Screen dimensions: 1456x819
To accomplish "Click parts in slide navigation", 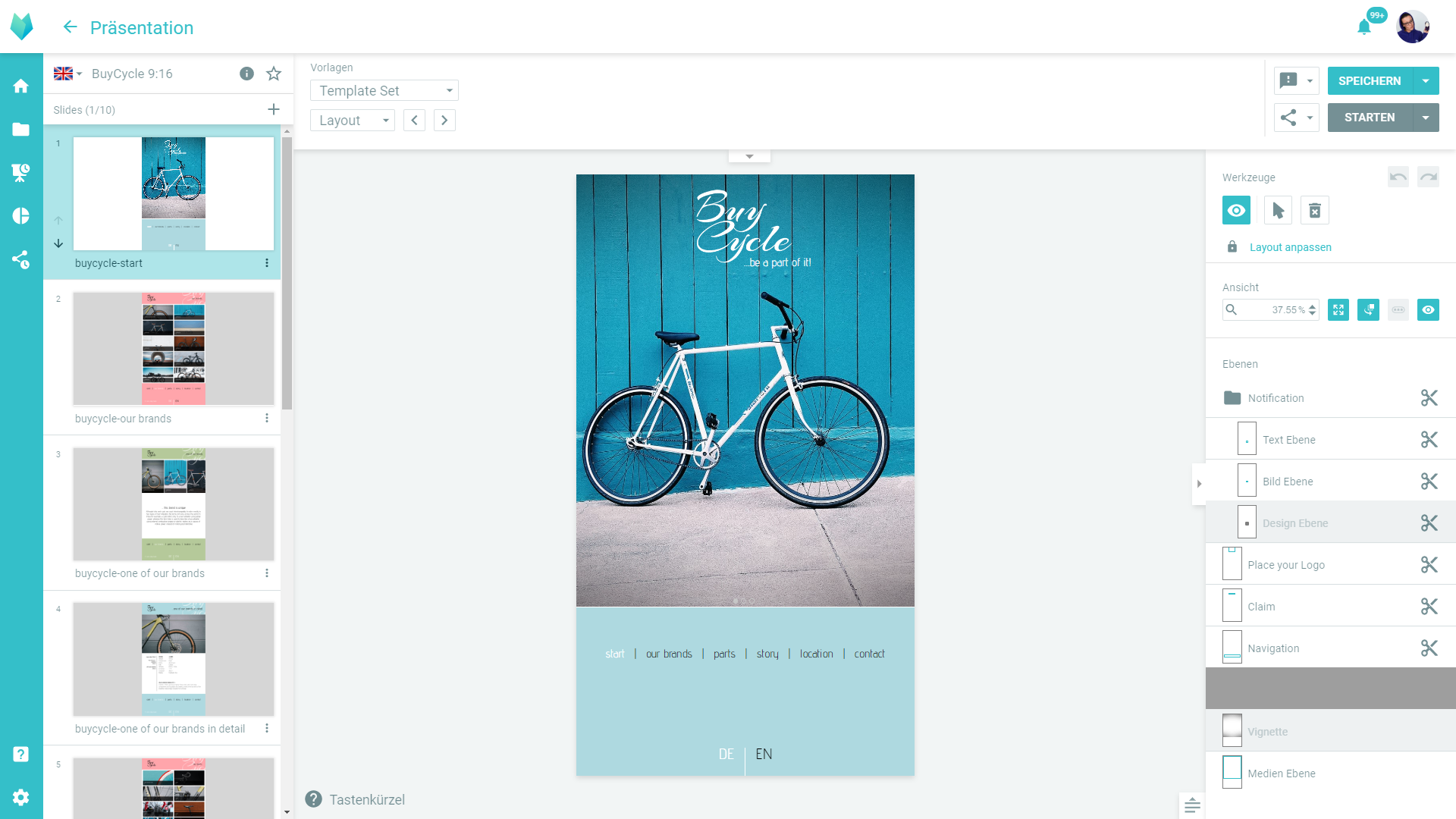I will [724, 654].
